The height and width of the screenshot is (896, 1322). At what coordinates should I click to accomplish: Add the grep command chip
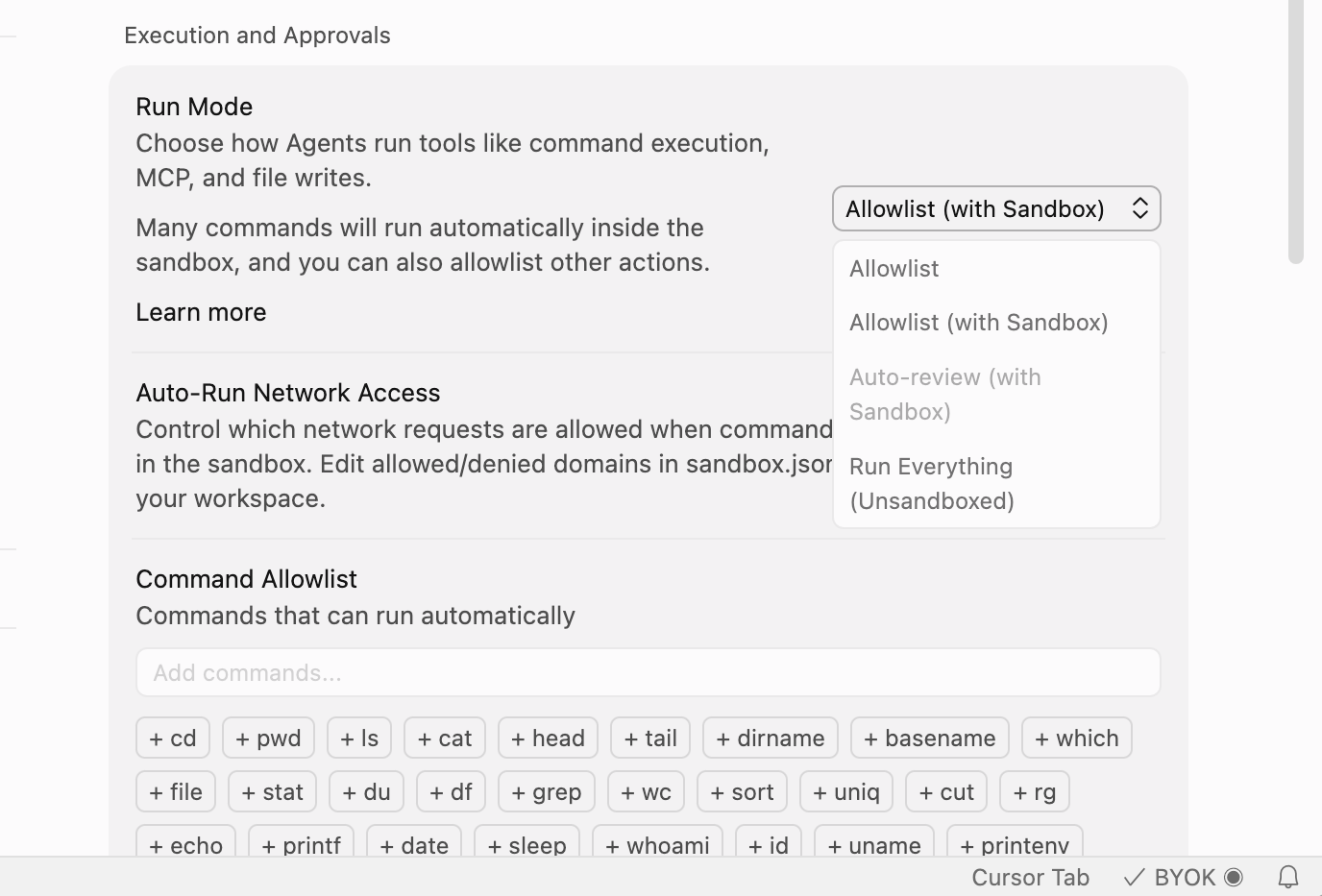[x=547, y=791]
